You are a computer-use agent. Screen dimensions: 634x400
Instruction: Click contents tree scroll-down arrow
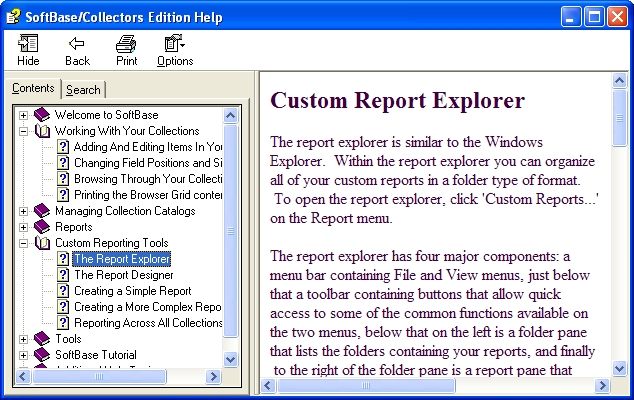click(x=230, y=359)
